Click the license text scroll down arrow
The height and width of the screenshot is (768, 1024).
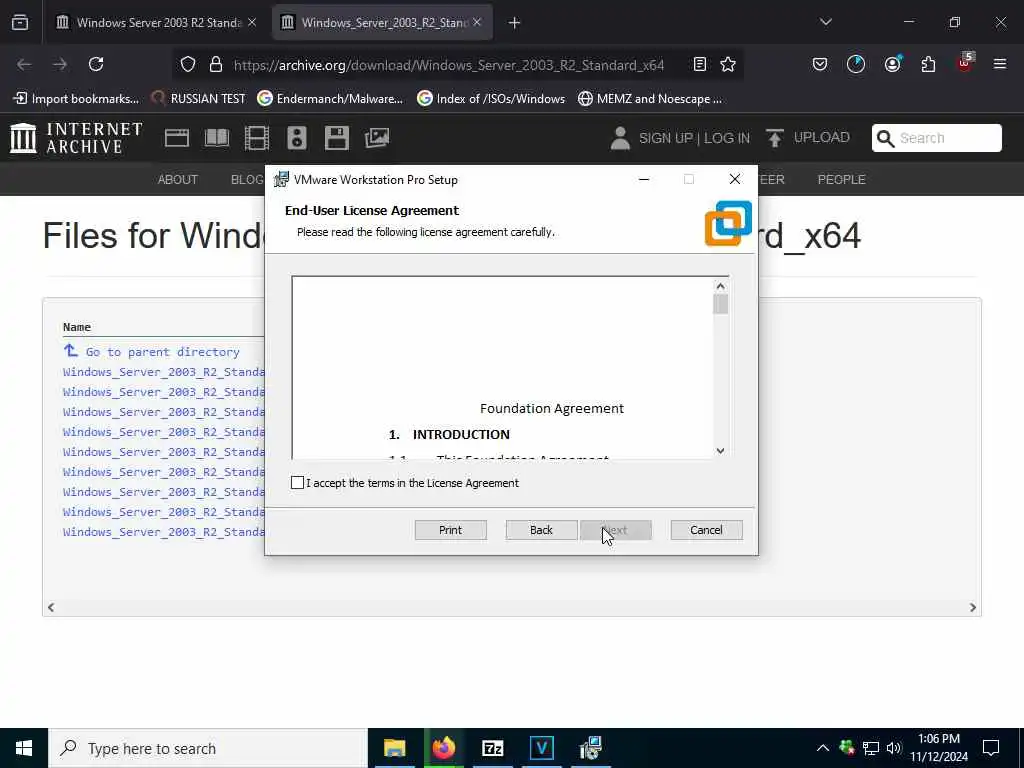[720, 451]
